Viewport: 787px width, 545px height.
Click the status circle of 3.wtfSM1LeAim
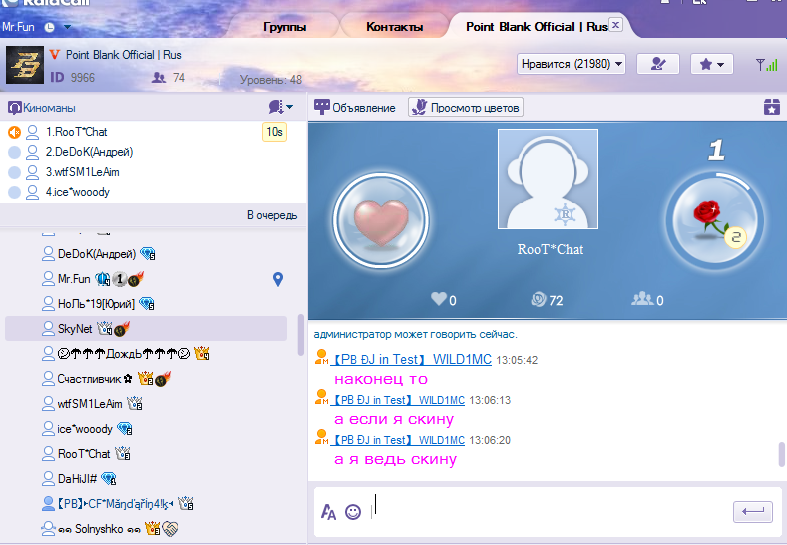point(15,172)
